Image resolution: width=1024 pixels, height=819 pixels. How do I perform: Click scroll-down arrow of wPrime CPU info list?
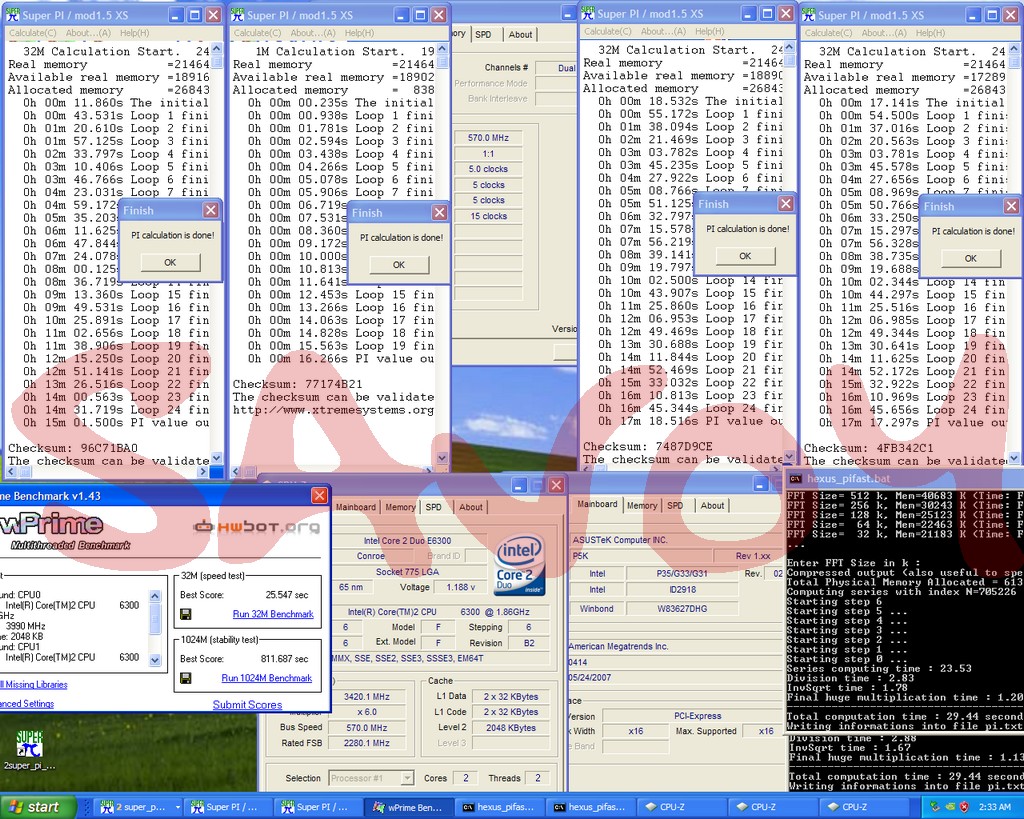[x=155, y=660]
